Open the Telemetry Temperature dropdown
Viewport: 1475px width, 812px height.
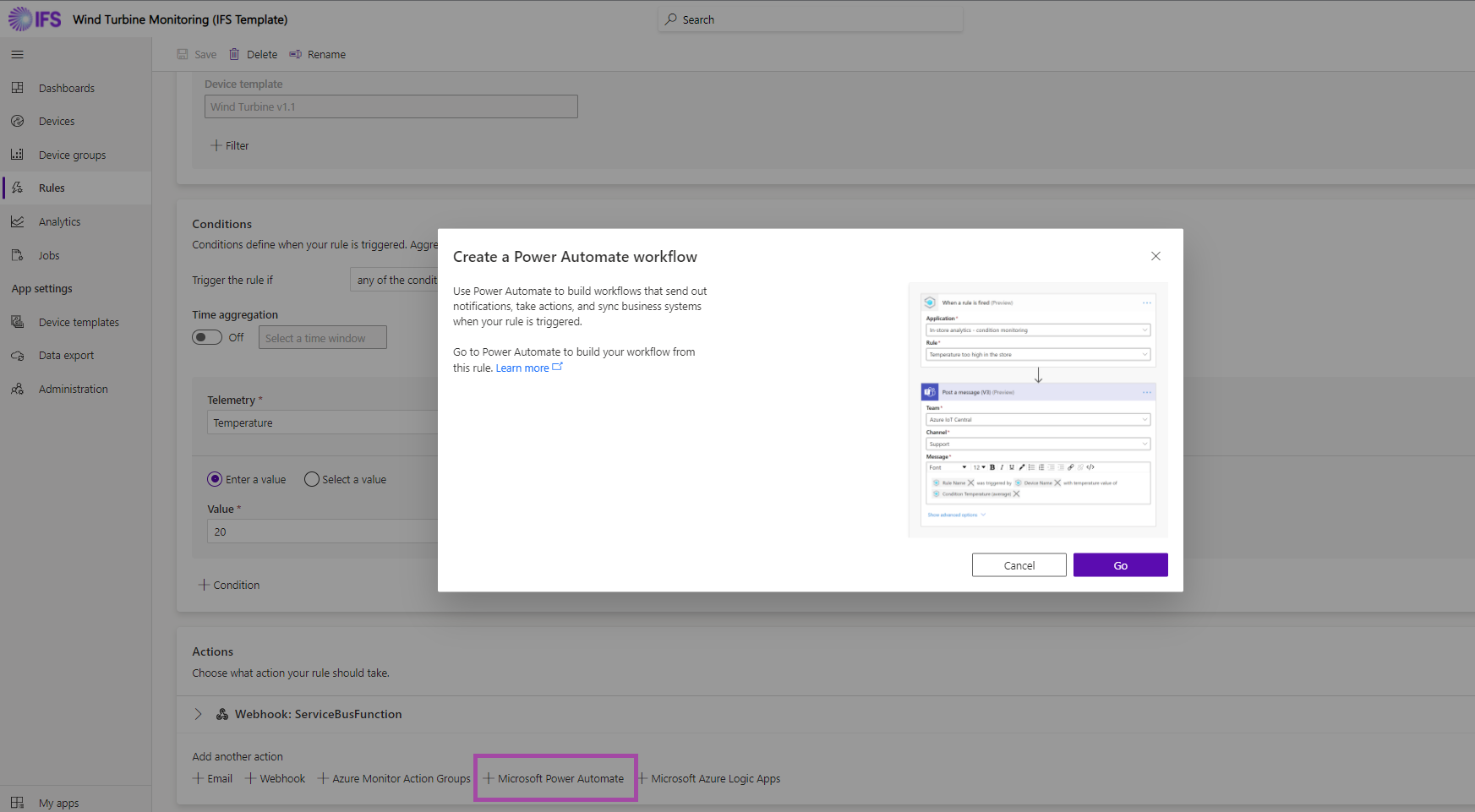point(321,422)
